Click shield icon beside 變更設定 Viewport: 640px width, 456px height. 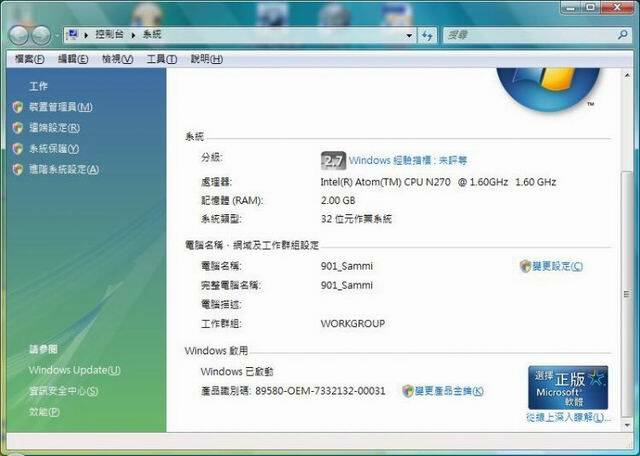click(525, 267)
